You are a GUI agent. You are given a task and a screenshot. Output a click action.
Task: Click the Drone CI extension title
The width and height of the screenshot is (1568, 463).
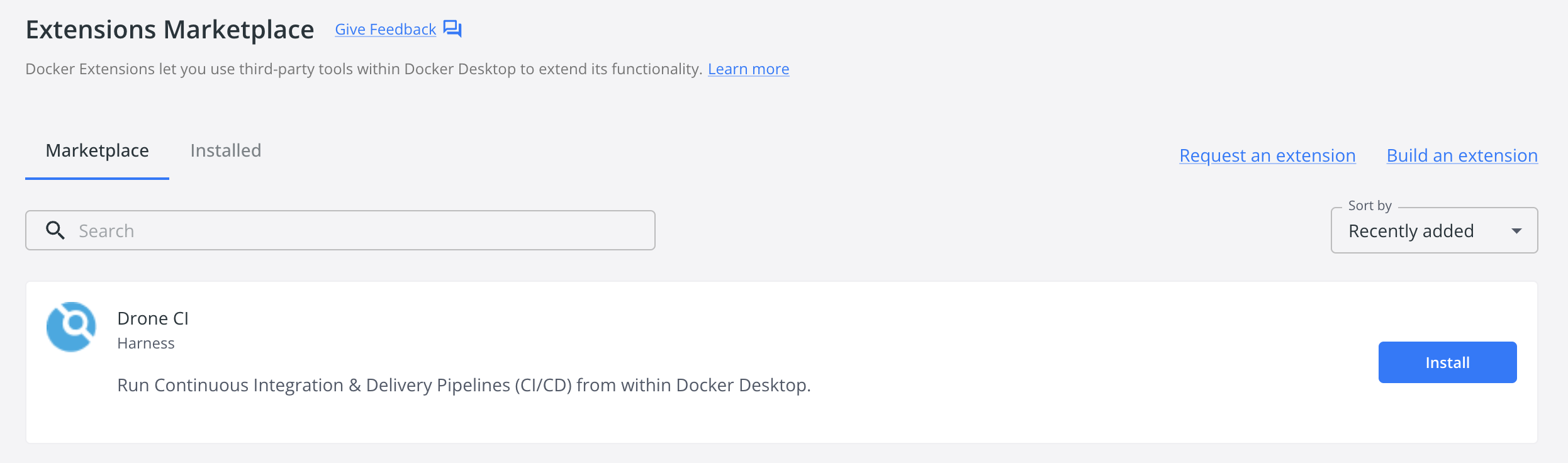pyautogui.click(x=153, y=318)
